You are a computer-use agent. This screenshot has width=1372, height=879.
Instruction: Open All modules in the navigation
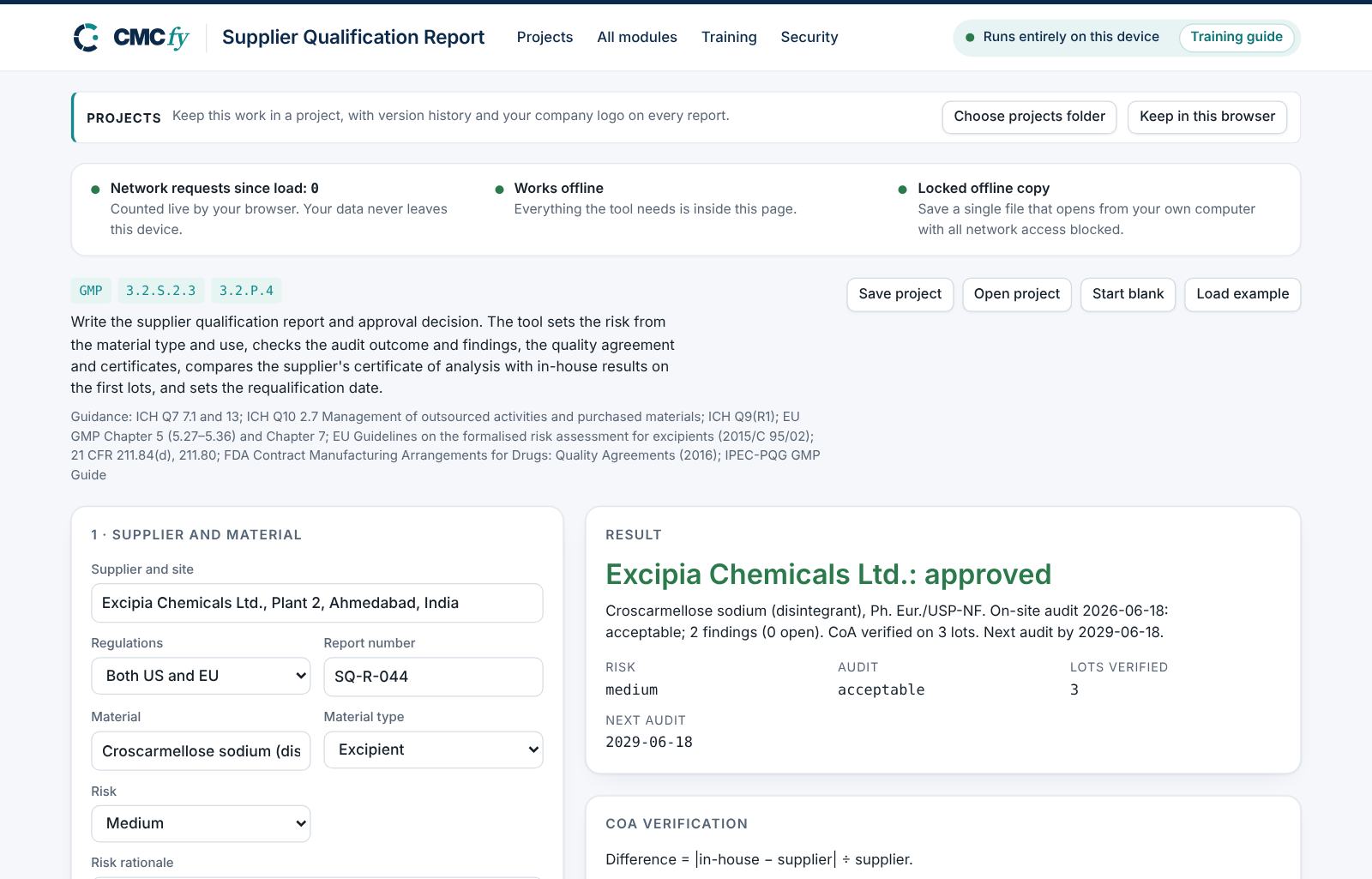point(637,37)
